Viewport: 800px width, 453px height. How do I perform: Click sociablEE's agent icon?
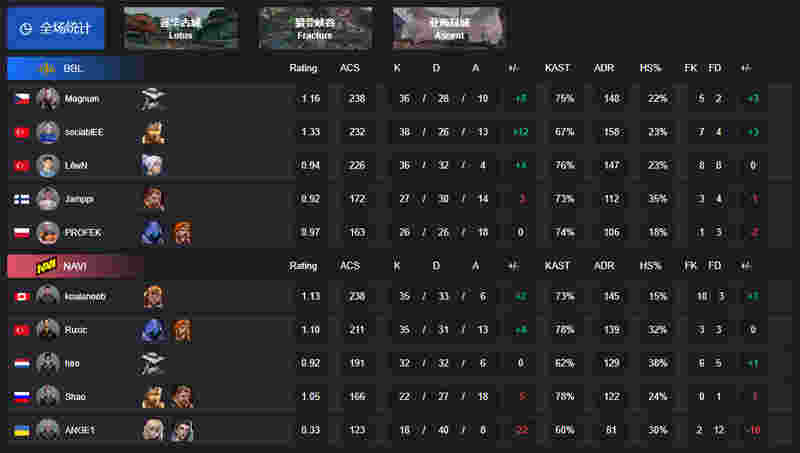(153, 132)
